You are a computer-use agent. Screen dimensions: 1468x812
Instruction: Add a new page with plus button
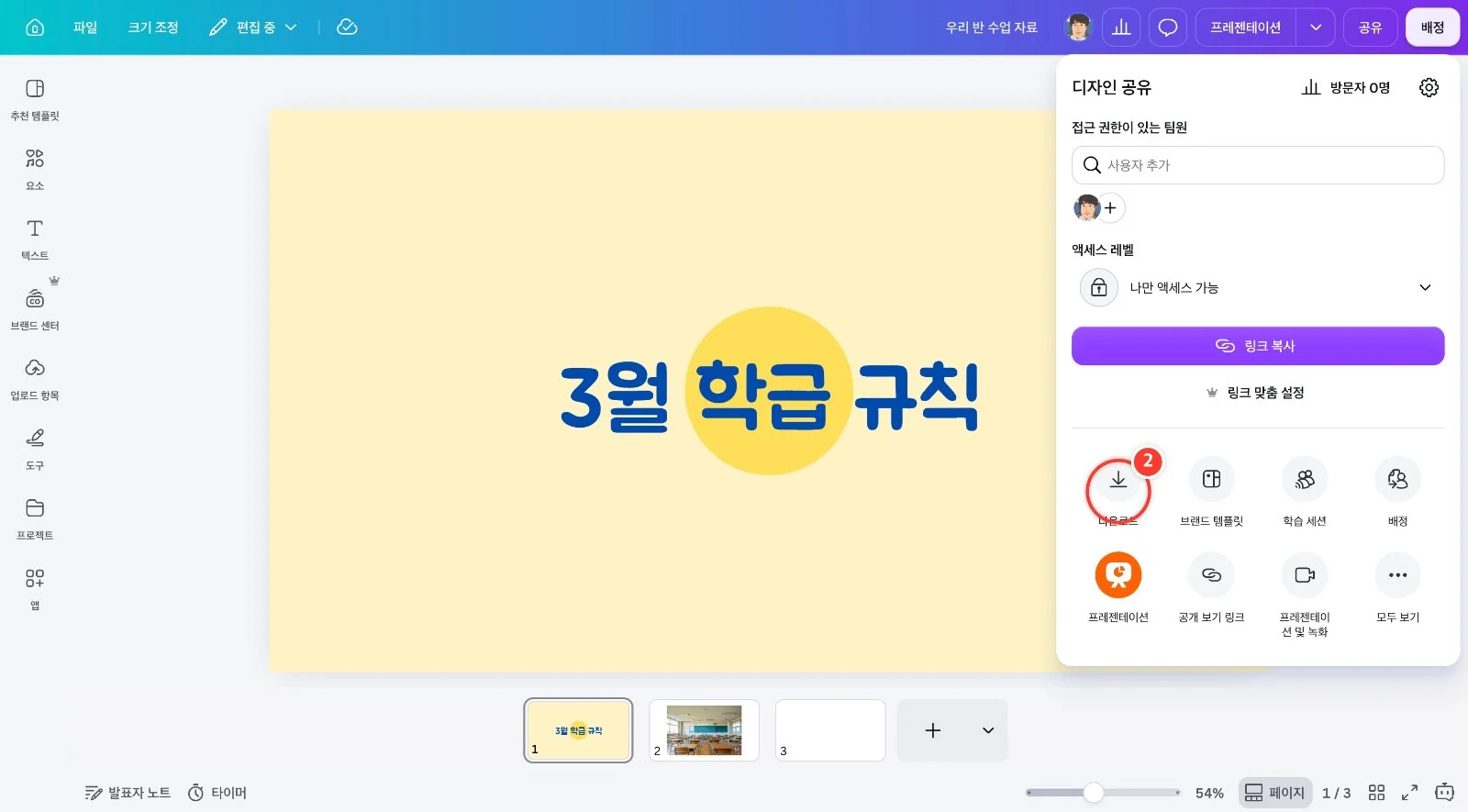[x=933, y=730]
